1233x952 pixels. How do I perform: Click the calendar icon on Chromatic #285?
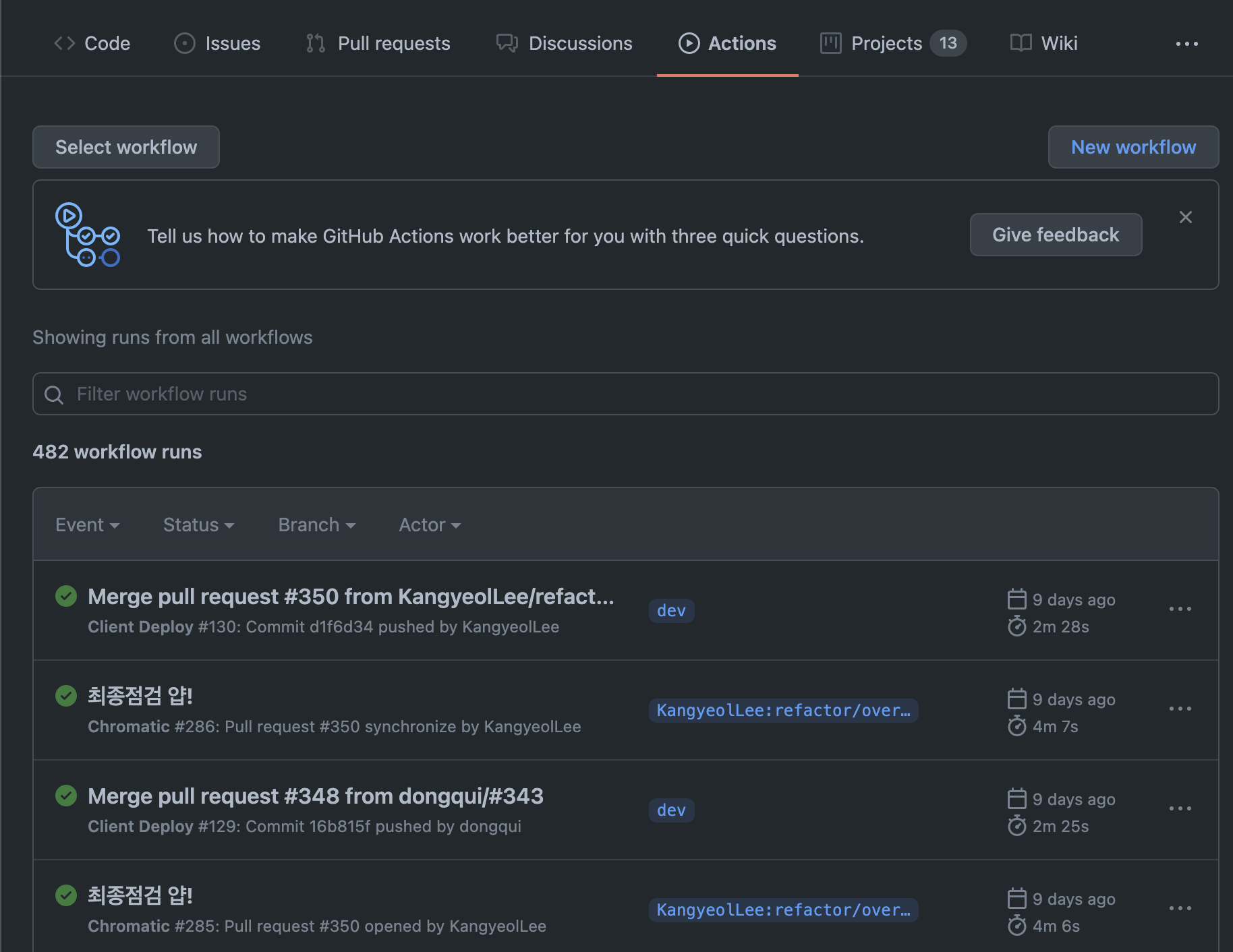coord(1017,898)
